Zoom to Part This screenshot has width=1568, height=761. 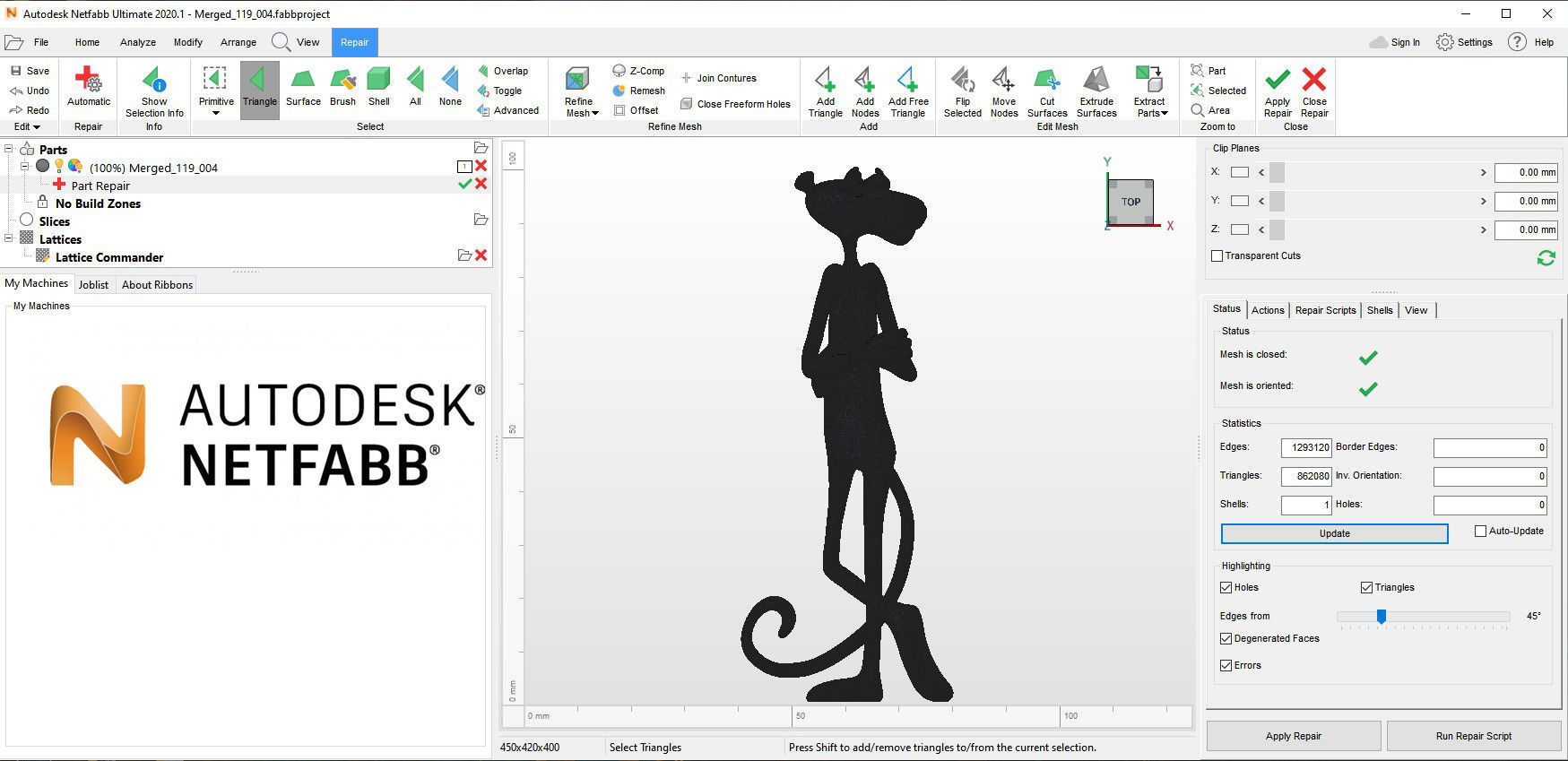click(1208, 71)
